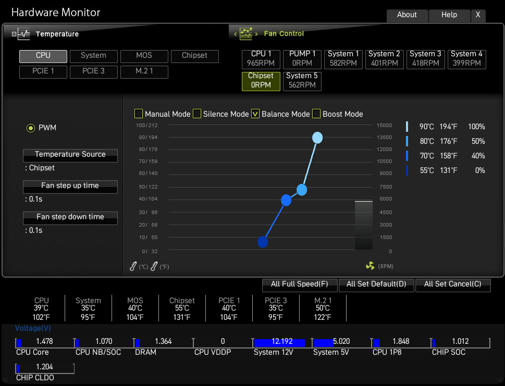Select the Chipset fan at 0RPM

click(261, 81)
